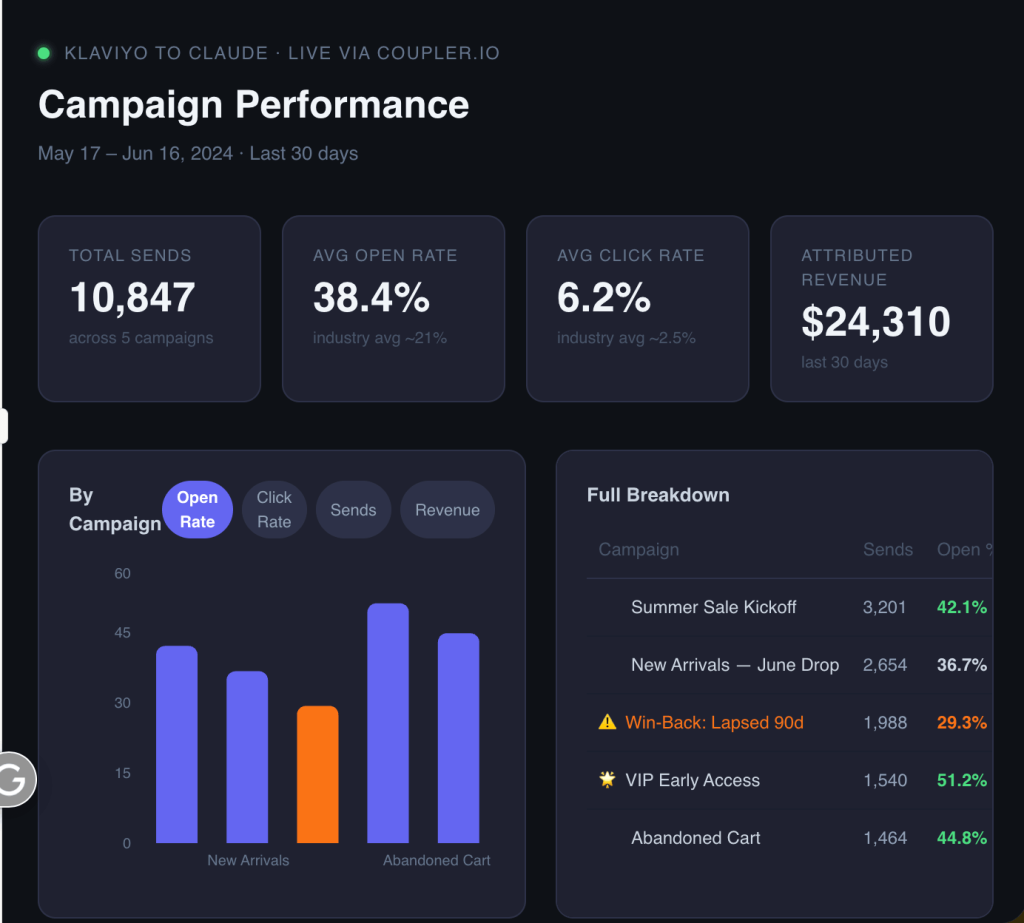
Task: Sort table by Open % column header
Action: [x=965, y=549]
